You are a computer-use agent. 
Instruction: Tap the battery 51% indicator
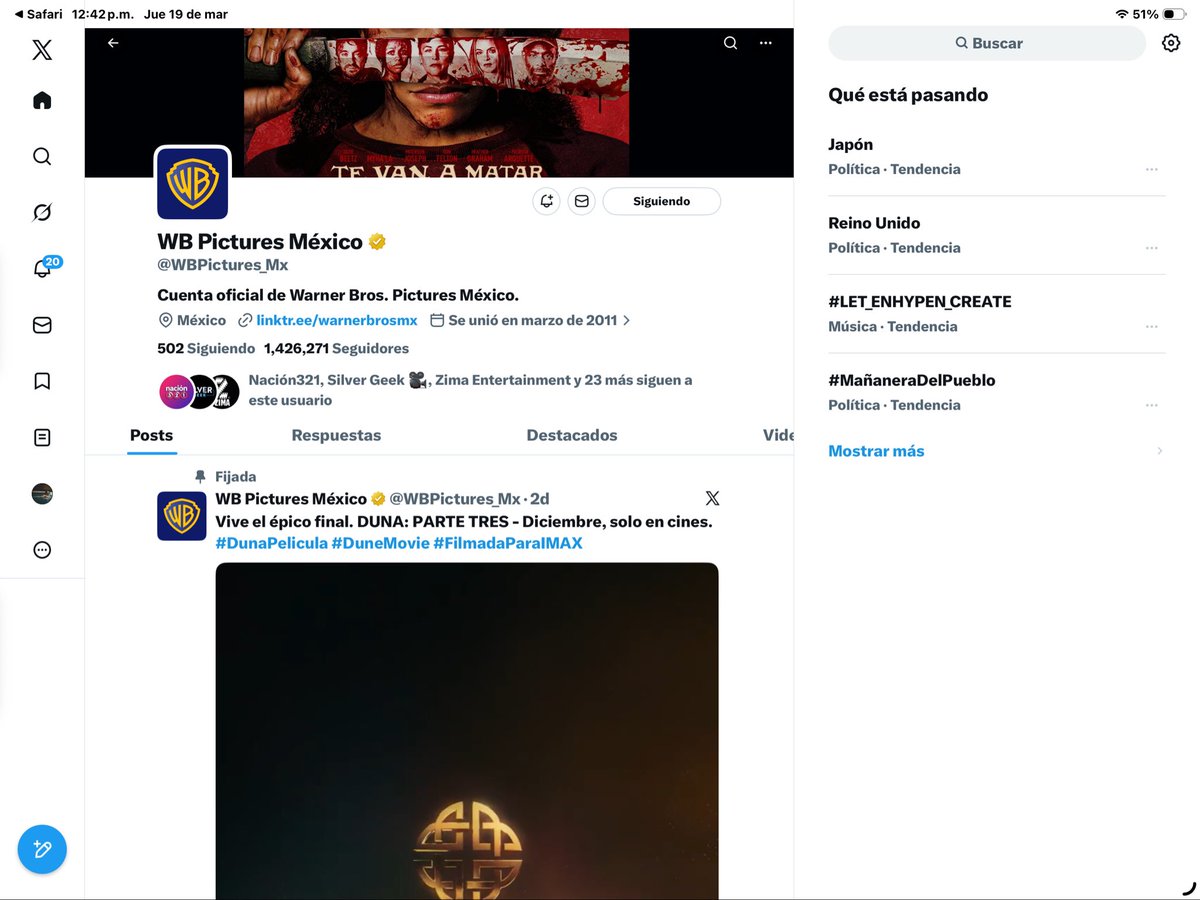[1160, 14]
